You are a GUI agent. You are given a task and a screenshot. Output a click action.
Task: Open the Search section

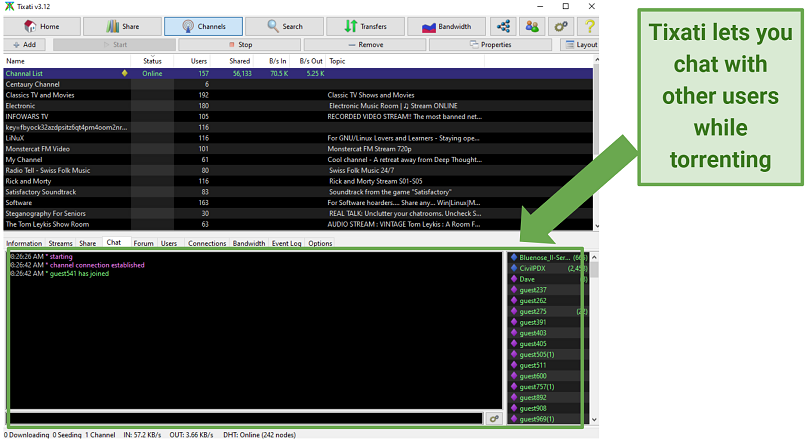tap(284, 26)
